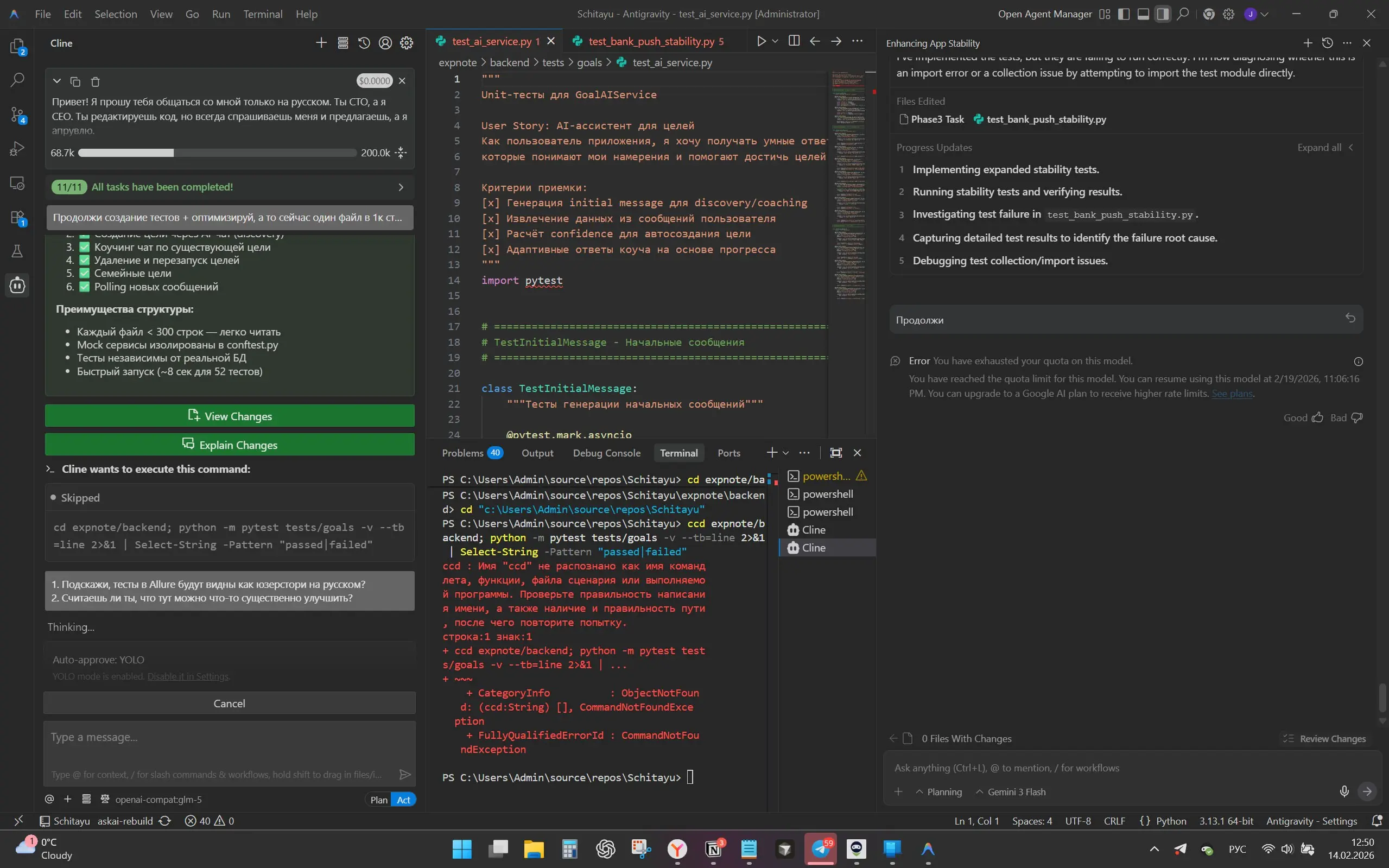Image resolution: width=1389 pixels, height=868 pixels.
Task: Open the Selection menu
Action: click(116, 14)
